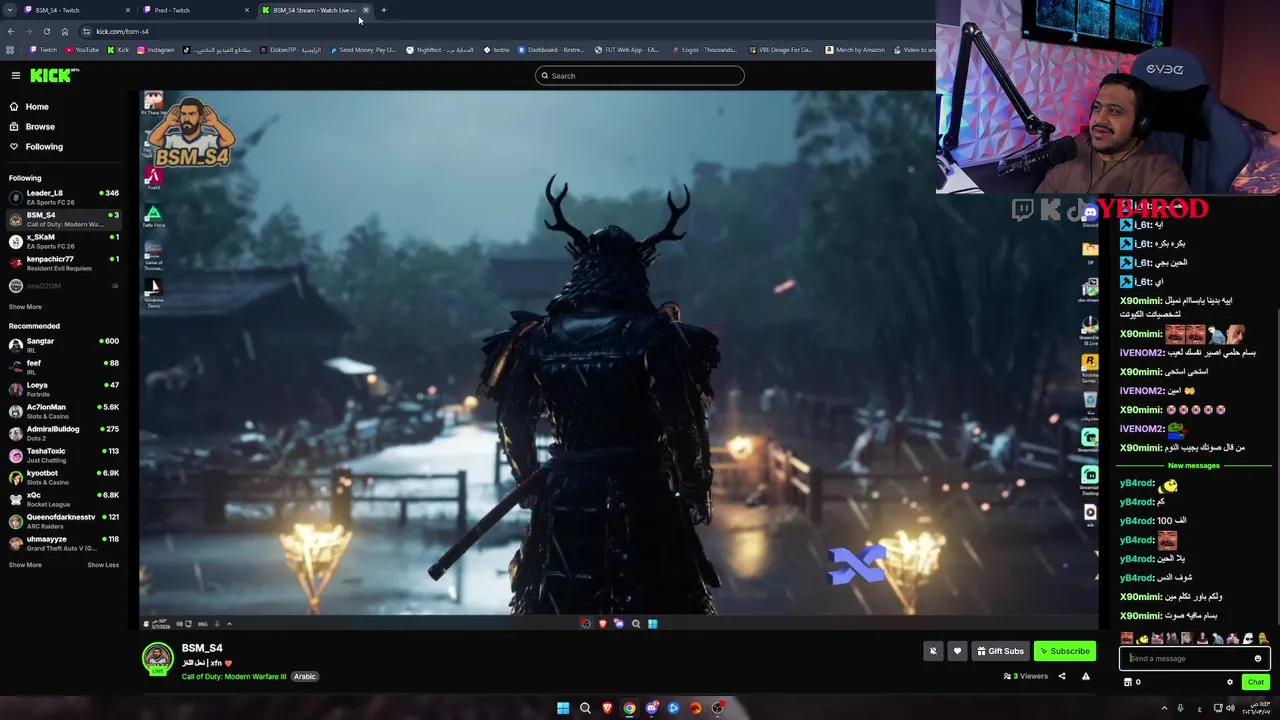Screen dimensions: 1280x720
Task: Open Browse in sidebar
Action: click(x=40, y=126)
